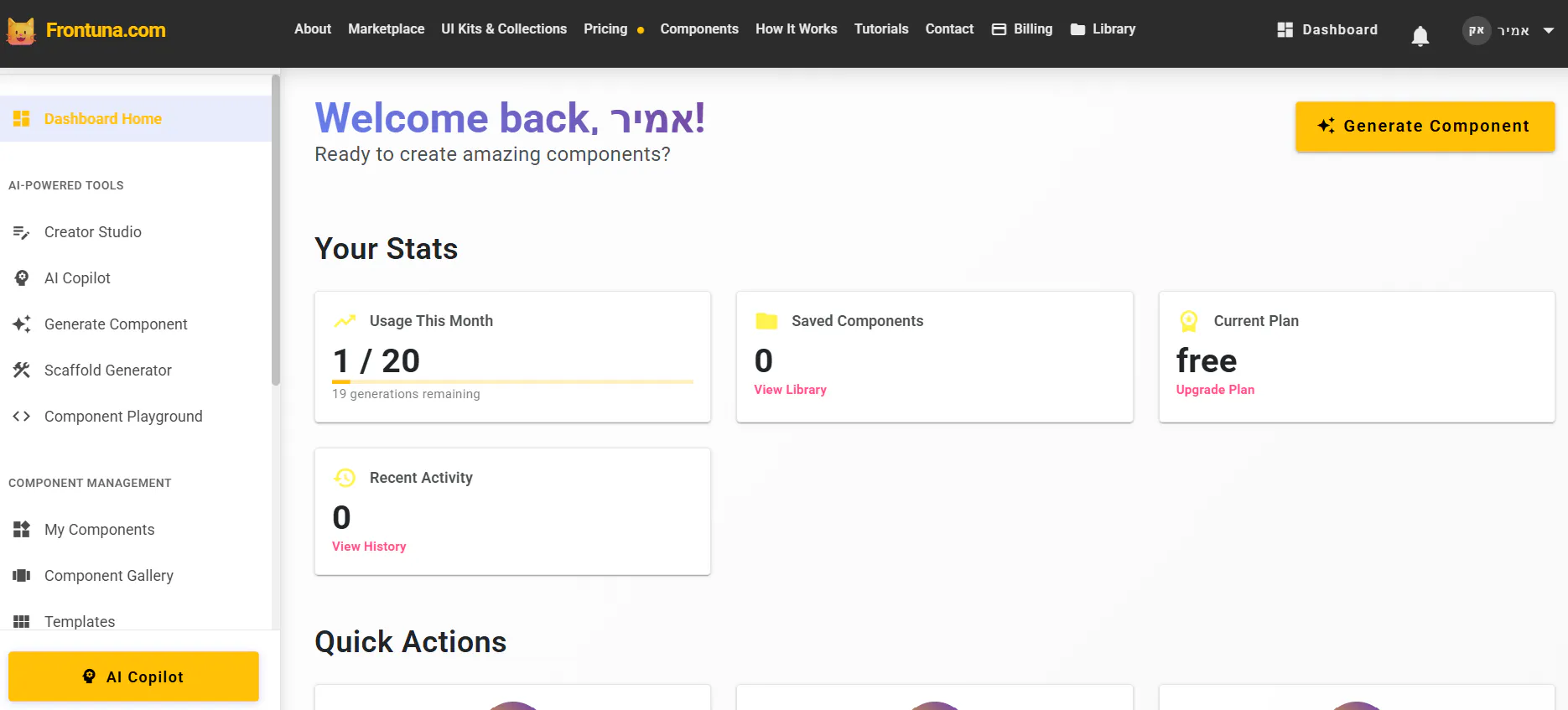Image resolution: width=1568 pixels, height=710 pixels.
Task: Open Tutorials from the top navigation
Action: coord(881,29)
